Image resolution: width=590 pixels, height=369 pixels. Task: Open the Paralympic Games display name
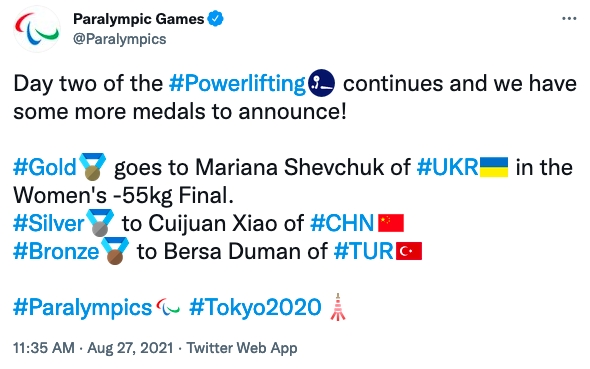138,19
